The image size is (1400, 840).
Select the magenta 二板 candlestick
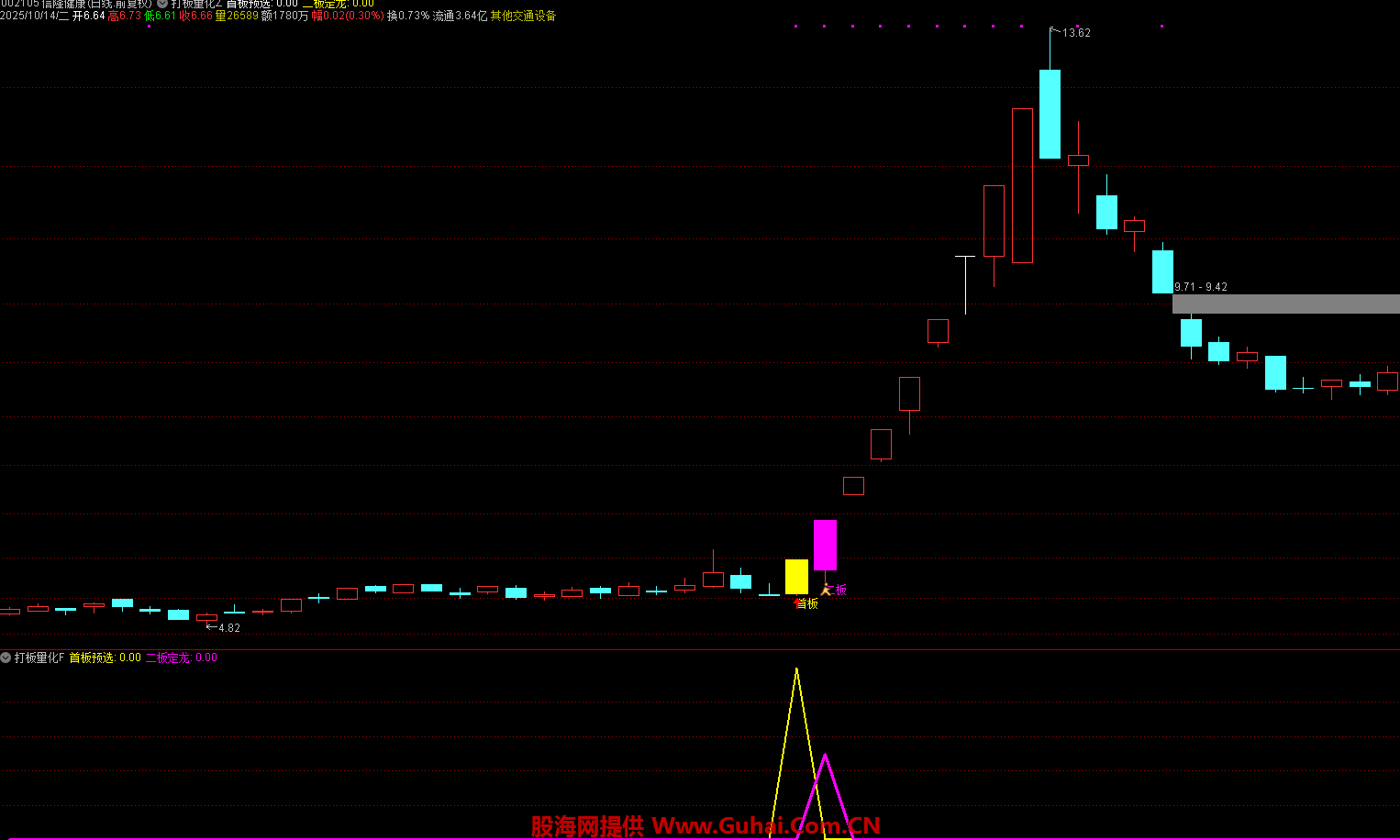825,545
